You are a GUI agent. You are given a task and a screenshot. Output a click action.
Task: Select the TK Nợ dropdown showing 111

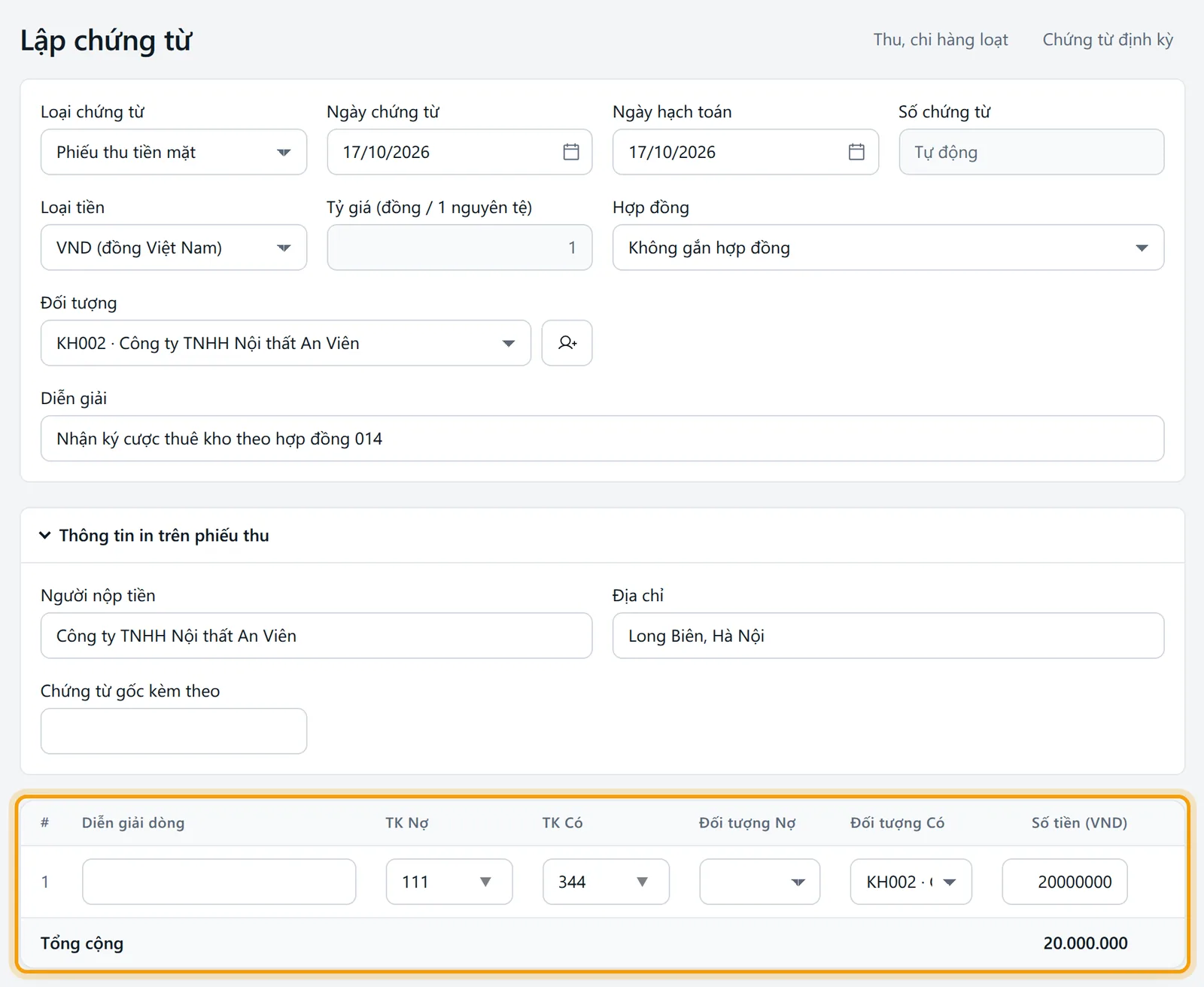point(449,882)
